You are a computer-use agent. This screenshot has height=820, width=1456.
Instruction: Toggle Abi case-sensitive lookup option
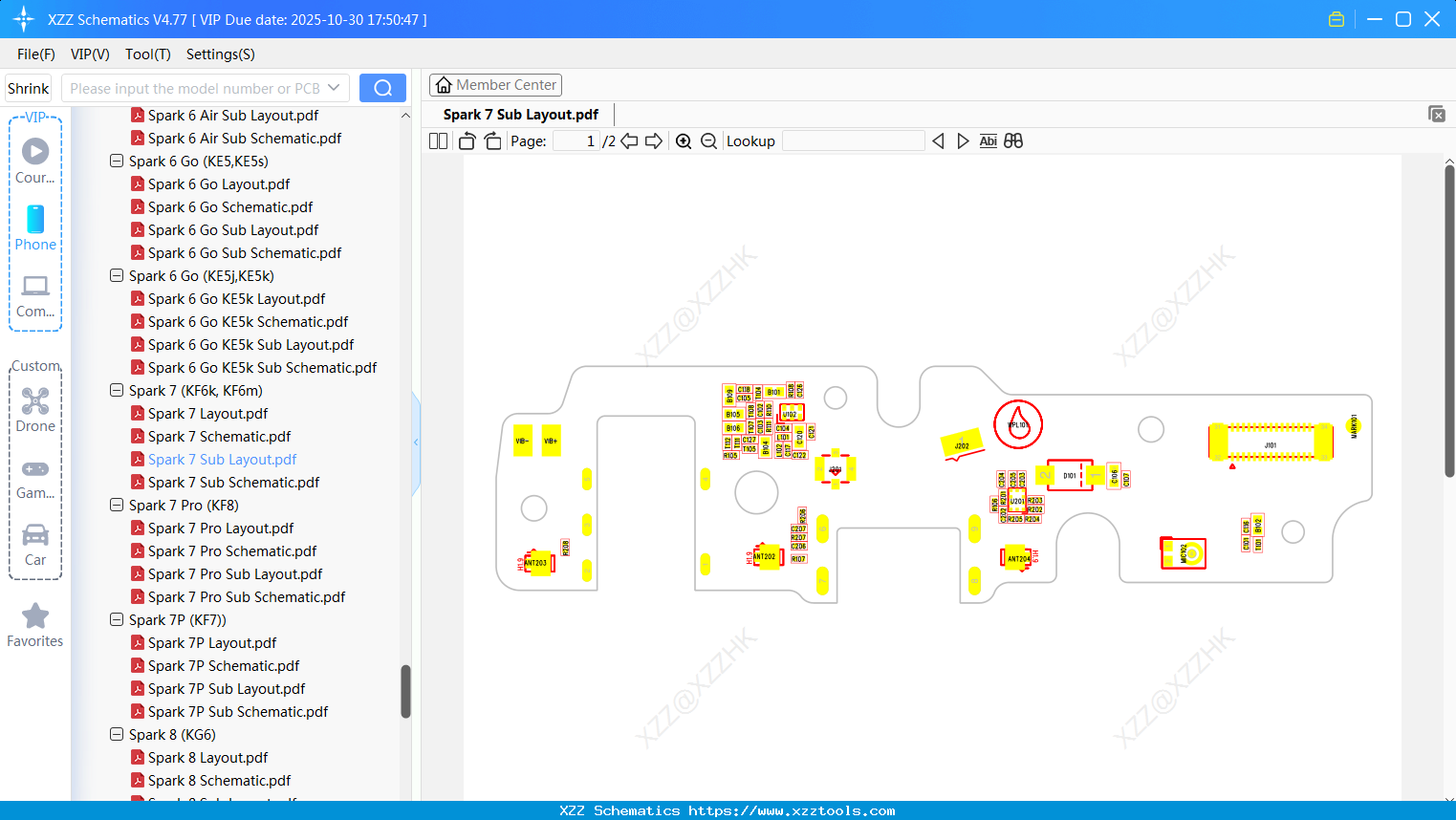pos(988,140)
